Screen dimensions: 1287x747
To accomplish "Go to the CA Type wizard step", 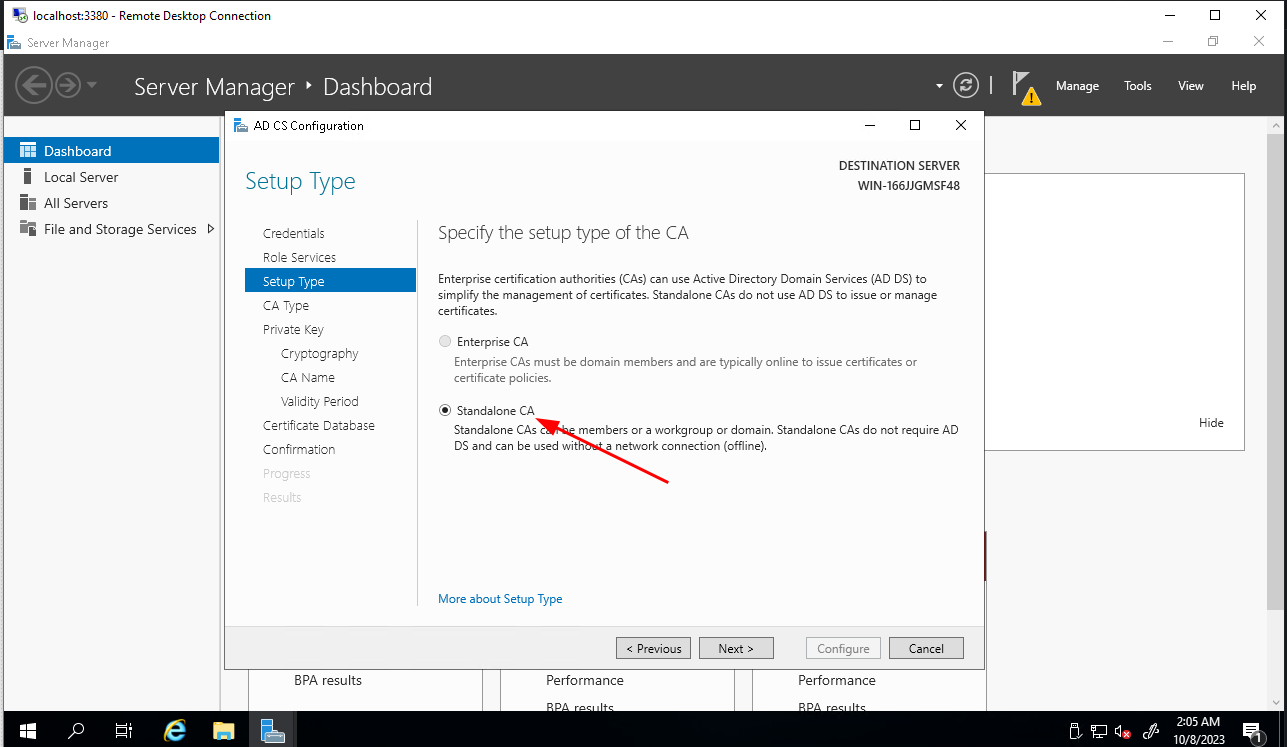I will (x=286, y=305).
